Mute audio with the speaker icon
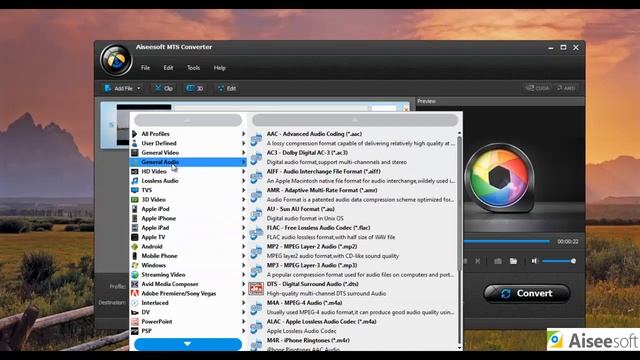Image resolution: width=640 pixels, height=360 pixels. [535, 261]
